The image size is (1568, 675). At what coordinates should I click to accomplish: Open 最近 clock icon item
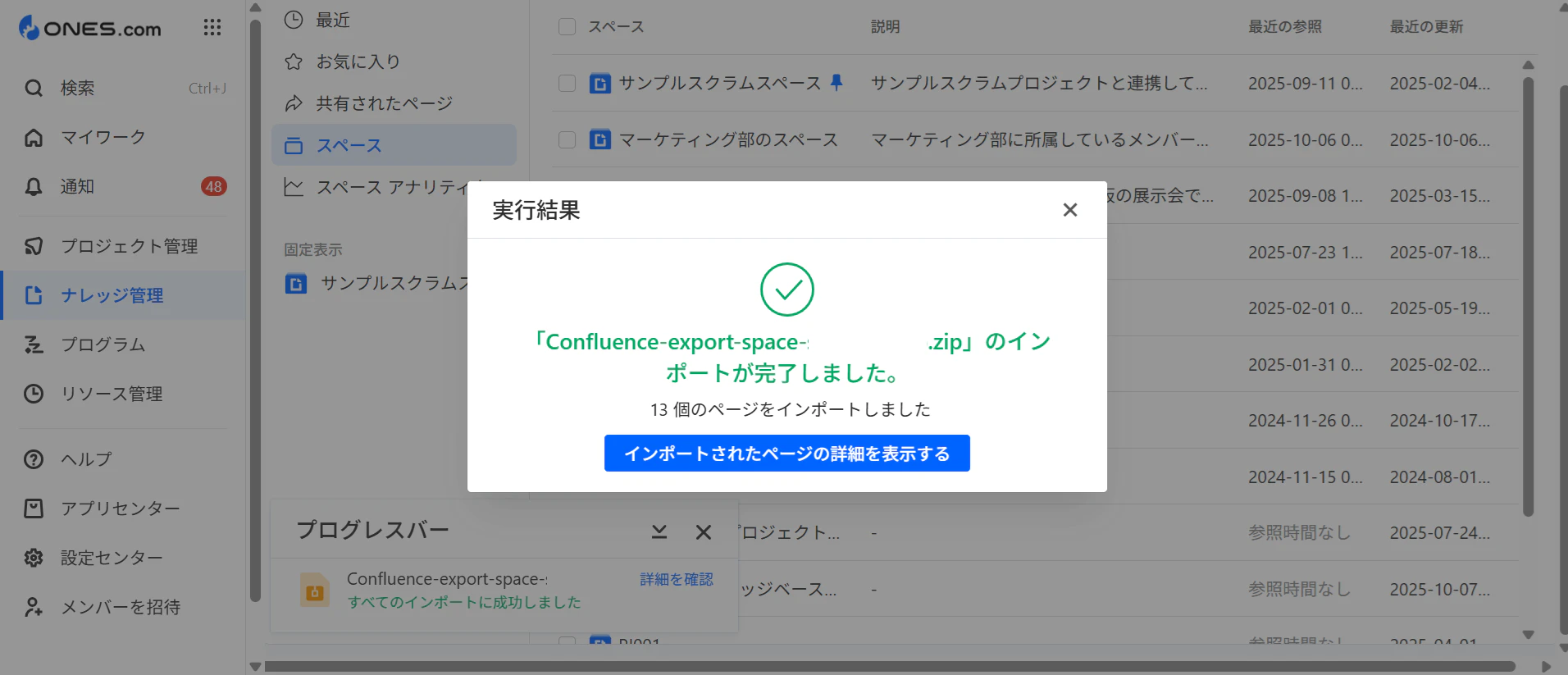pyautogui.click(x=294, y=20)
